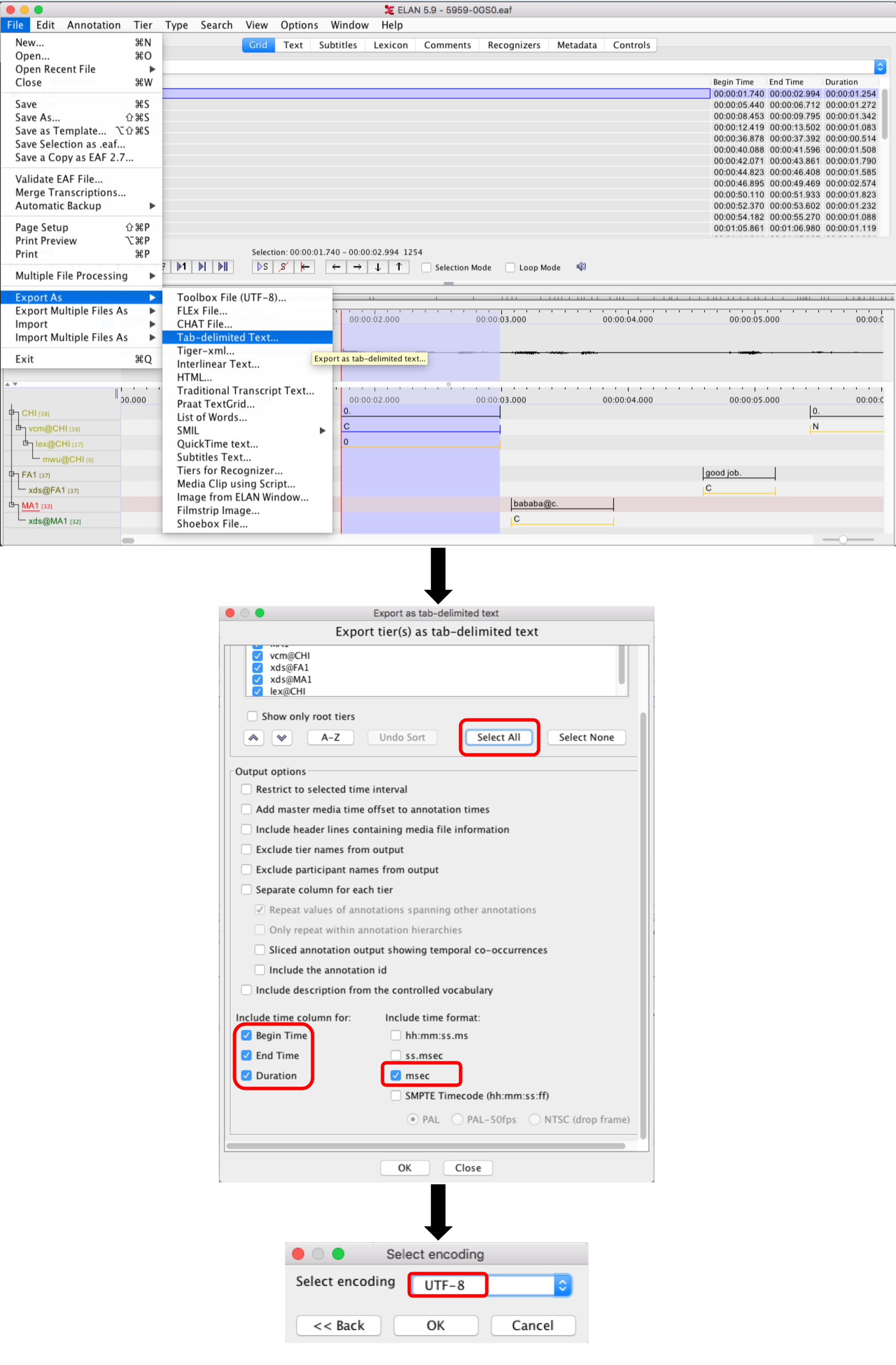Click the grid table vertical scrollbar
The height and width of the screenshot is (1365, 896).
point(885,114)
